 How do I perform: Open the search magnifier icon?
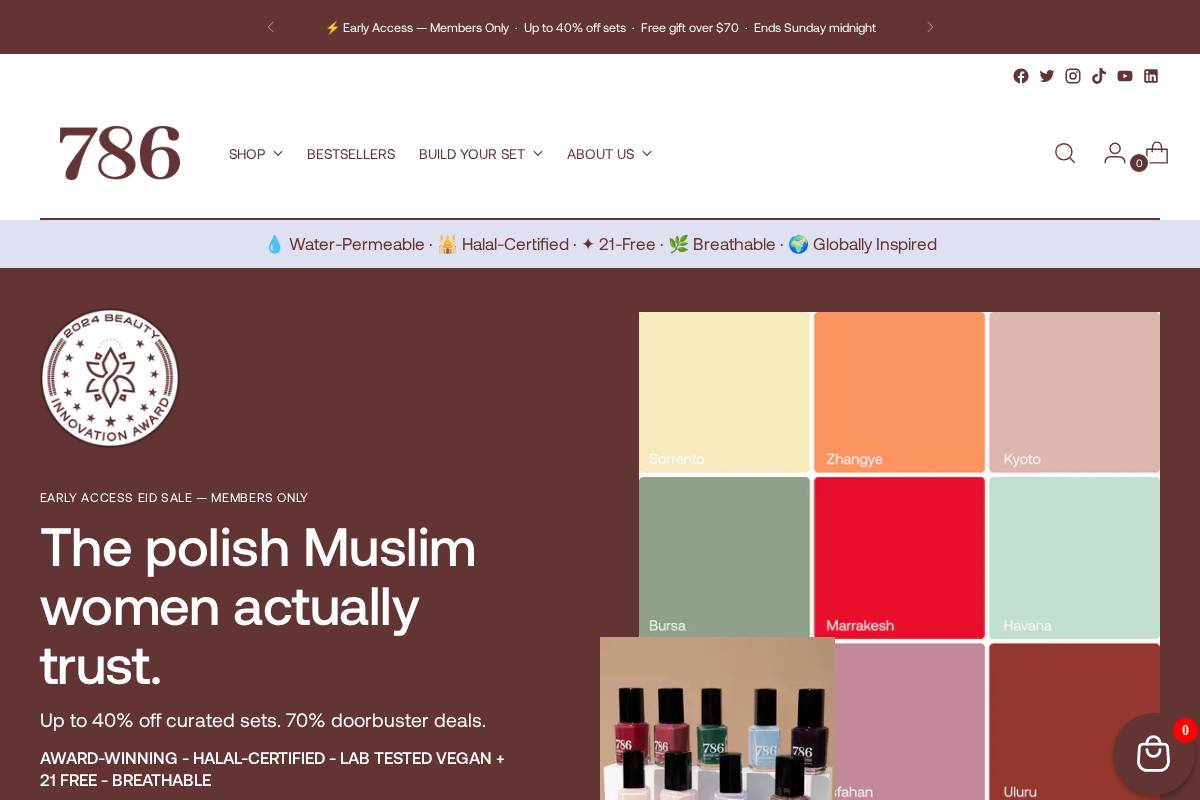[x=1065, y=153]
